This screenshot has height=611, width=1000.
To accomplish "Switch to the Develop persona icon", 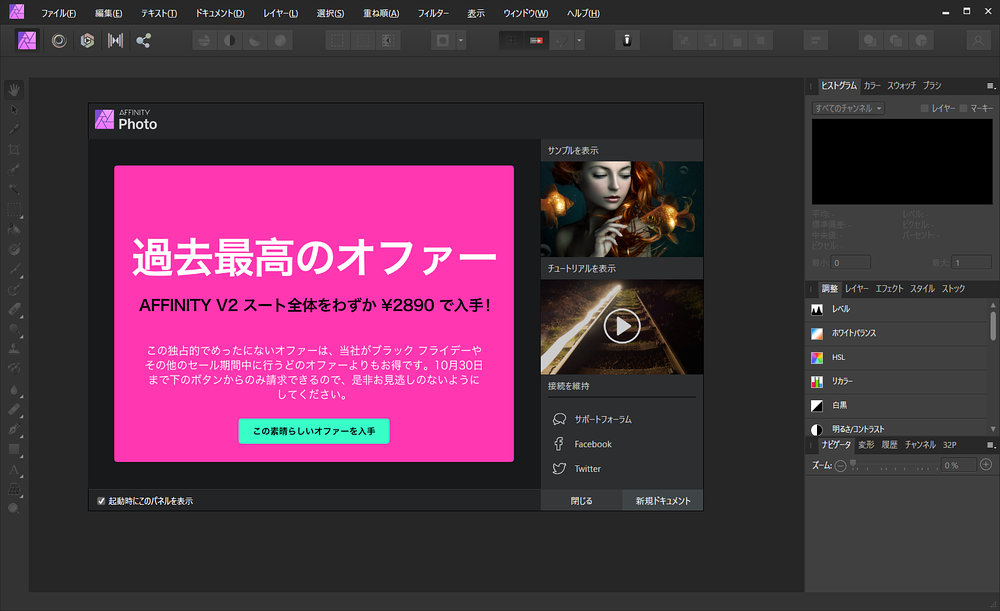I will 87,41.
